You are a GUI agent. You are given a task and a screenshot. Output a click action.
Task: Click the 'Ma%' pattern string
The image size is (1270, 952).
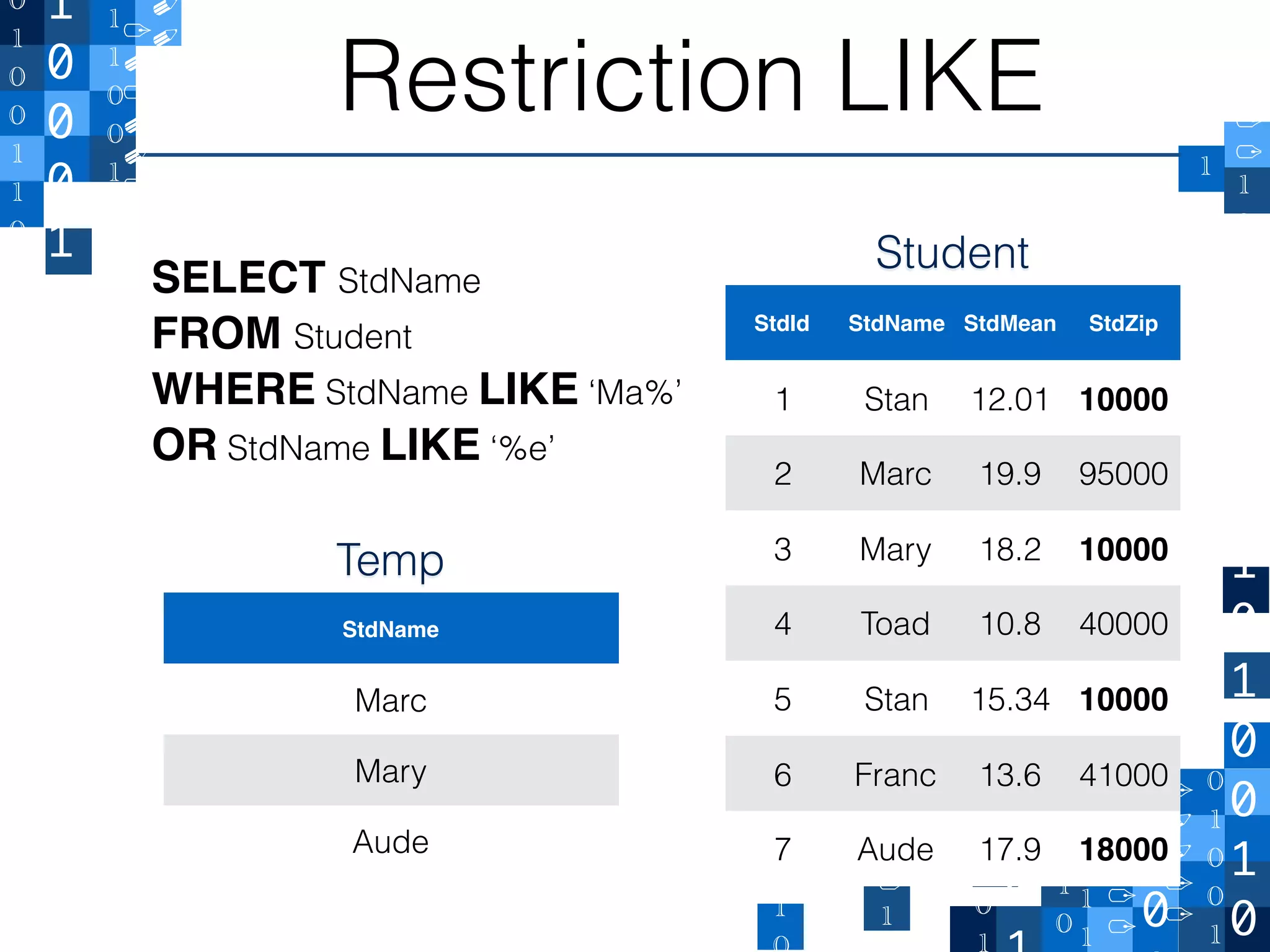(635, 392)
